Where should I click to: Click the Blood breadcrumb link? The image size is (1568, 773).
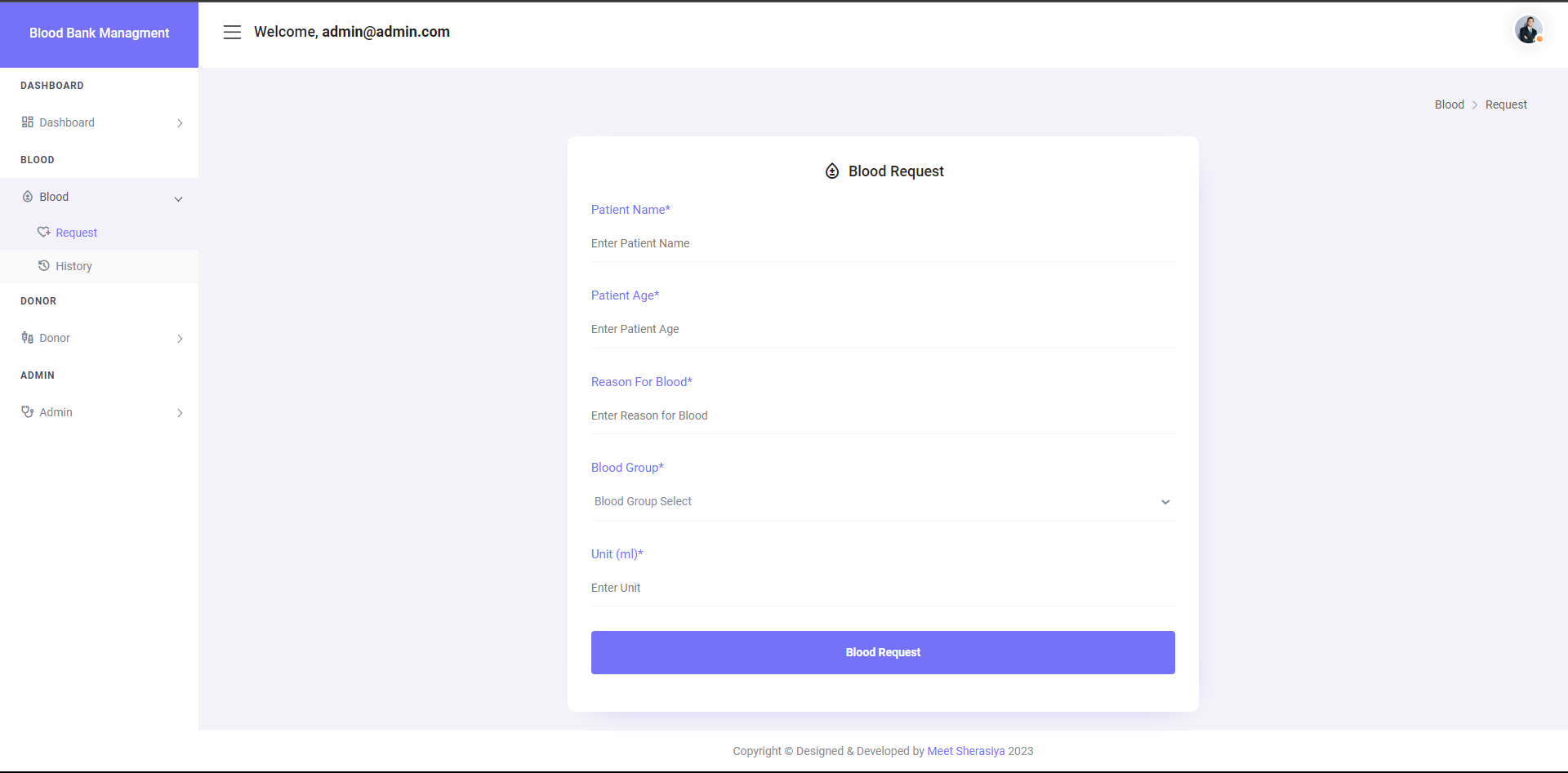pos(1449,104)
